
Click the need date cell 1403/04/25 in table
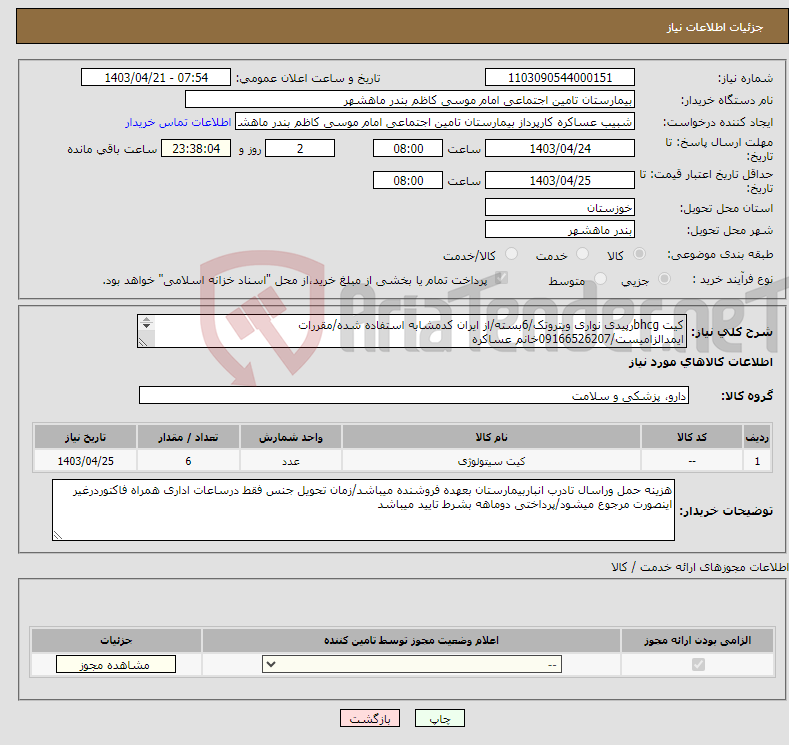[x=86, y=461]
